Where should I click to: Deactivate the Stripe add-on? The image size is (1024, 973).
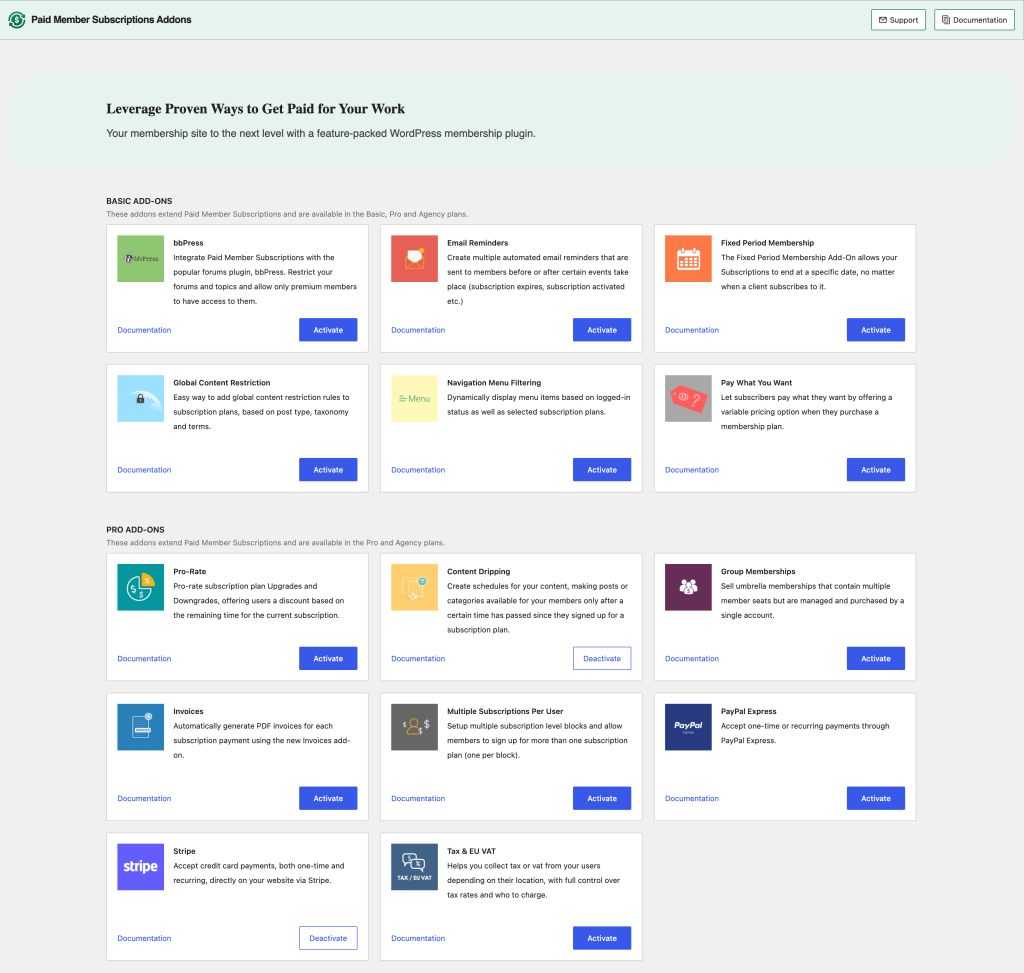[328, 938]
